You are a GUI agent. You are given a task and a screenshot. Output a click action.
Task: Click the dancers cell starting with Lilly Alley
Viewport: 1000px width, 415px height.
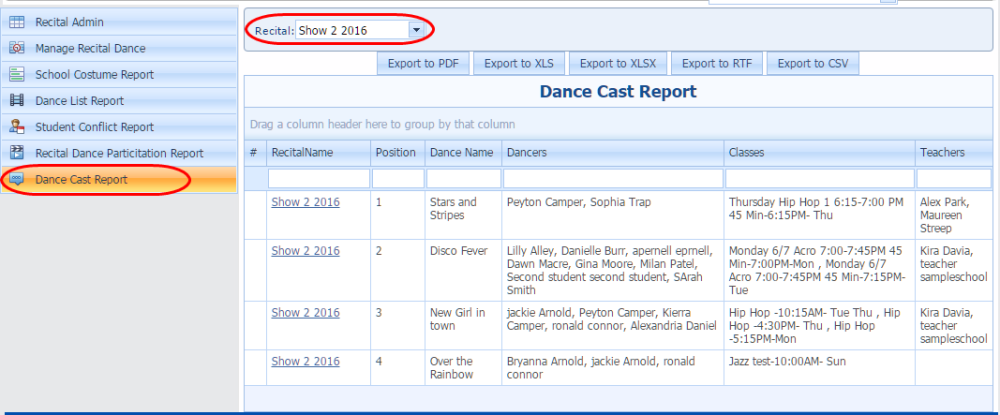(x=613, y=270)
